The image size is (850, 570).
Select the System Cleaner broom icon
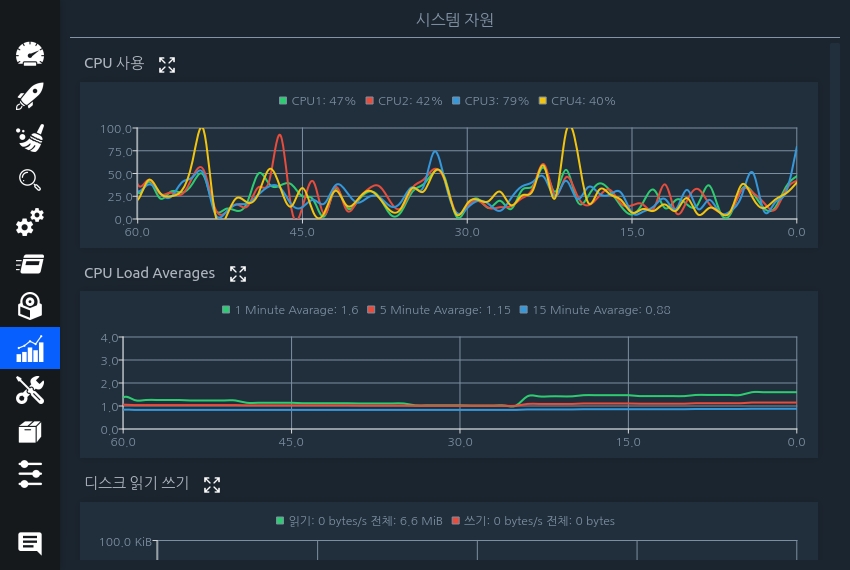[30, 138]
